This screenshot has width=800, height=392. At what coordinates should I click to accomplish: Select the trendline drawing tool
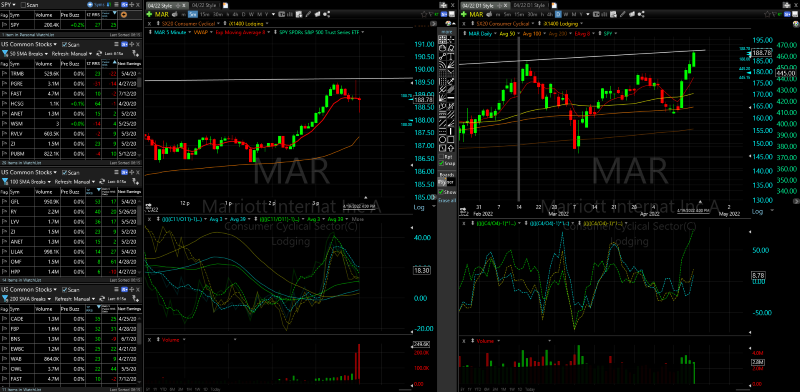coord(442,56)
